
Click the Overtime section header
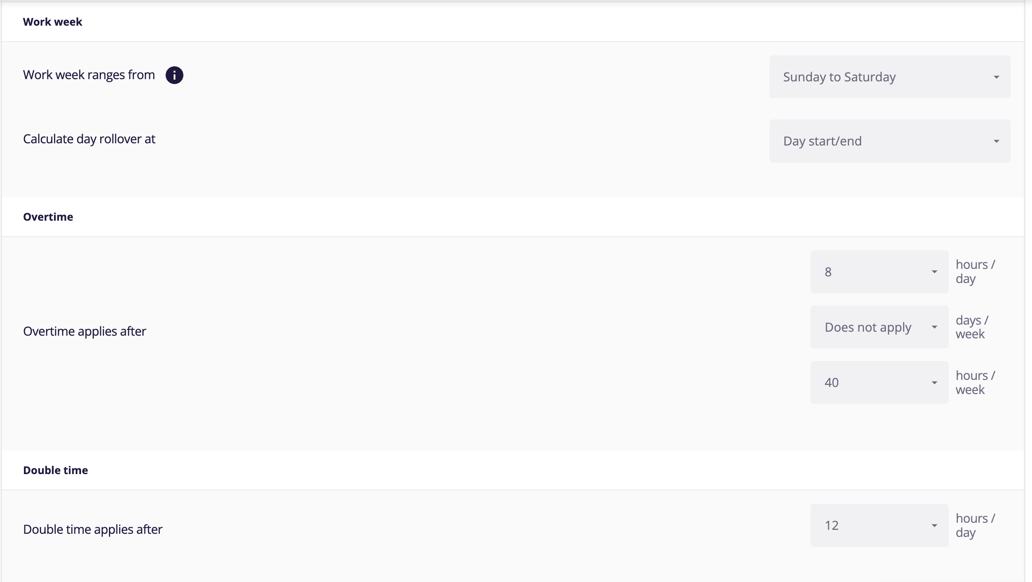[48, 216]
